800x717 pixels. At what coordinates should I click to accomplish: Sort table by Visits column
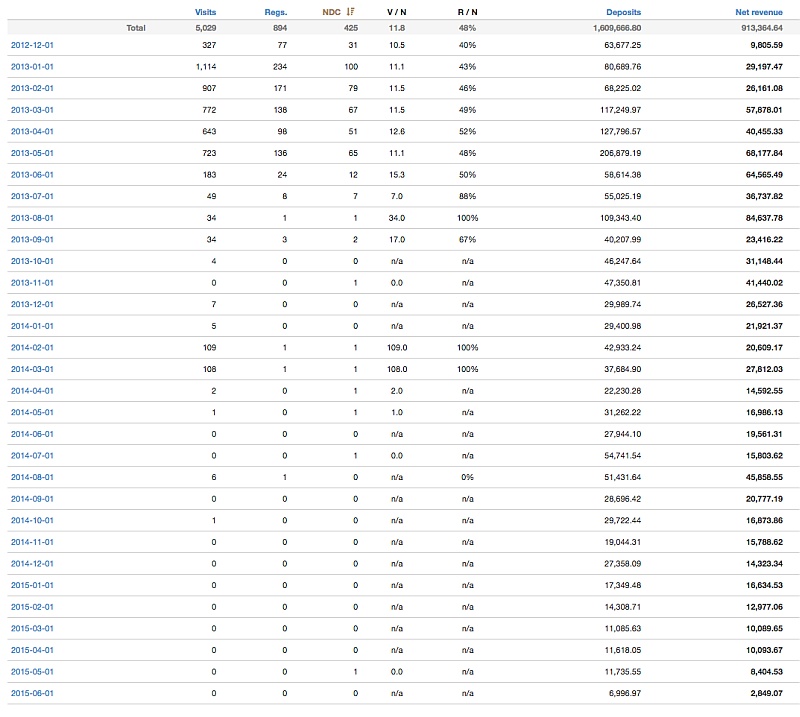(x=205, y=12)
